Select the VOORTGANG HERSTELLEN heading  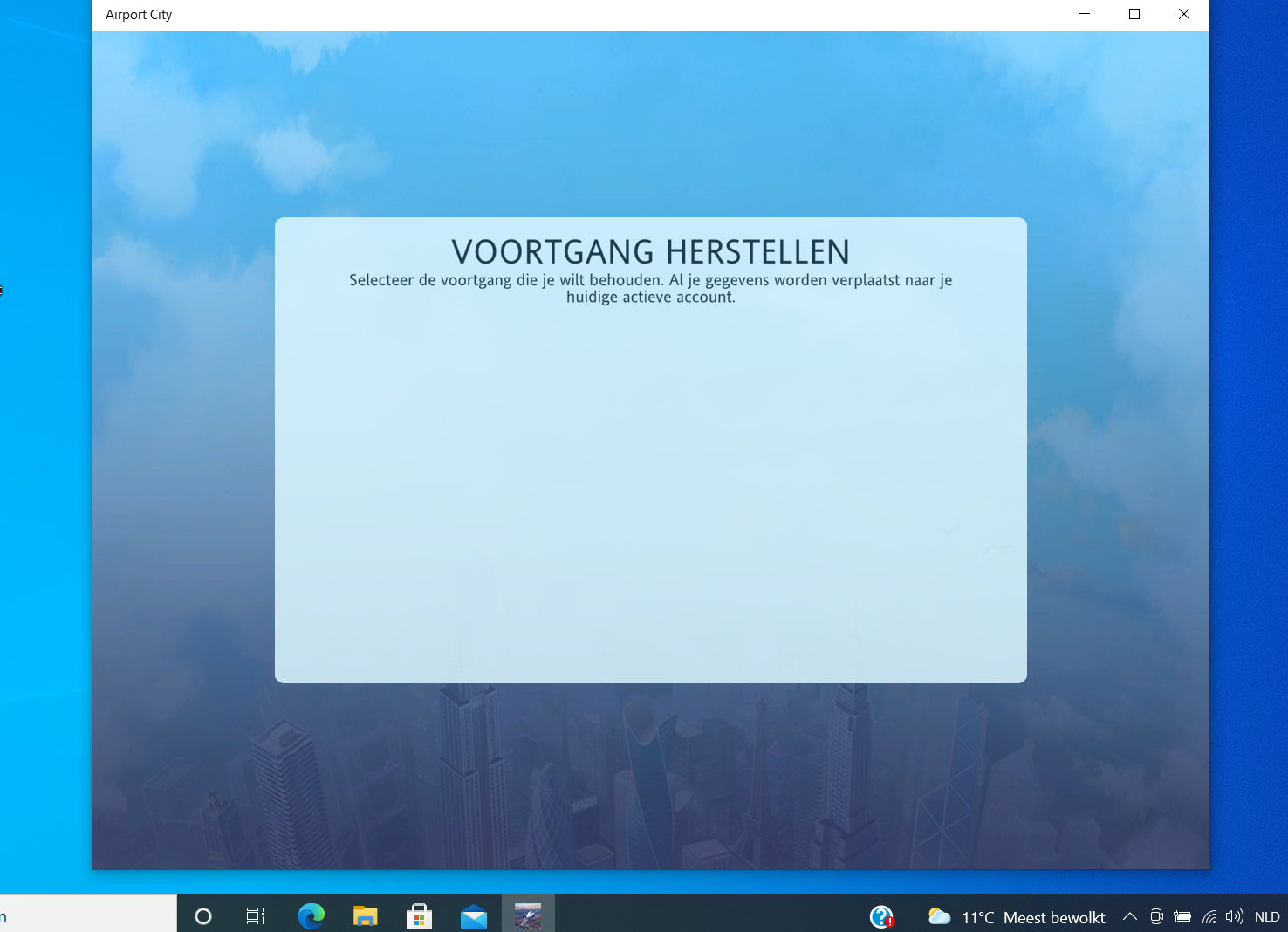pos(651,252)
